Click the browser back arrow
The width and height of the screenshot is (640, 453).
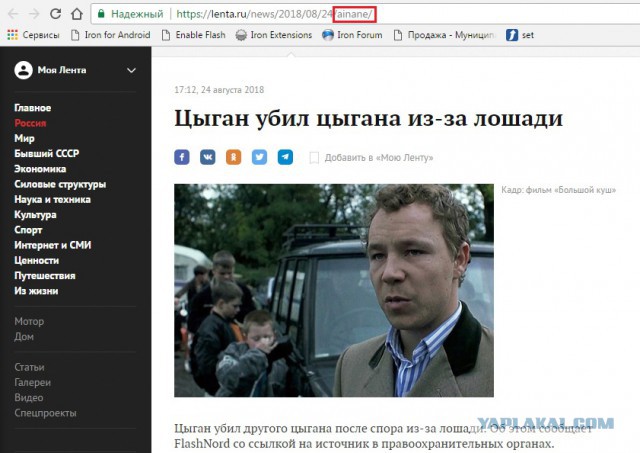[x=13, y=14]
